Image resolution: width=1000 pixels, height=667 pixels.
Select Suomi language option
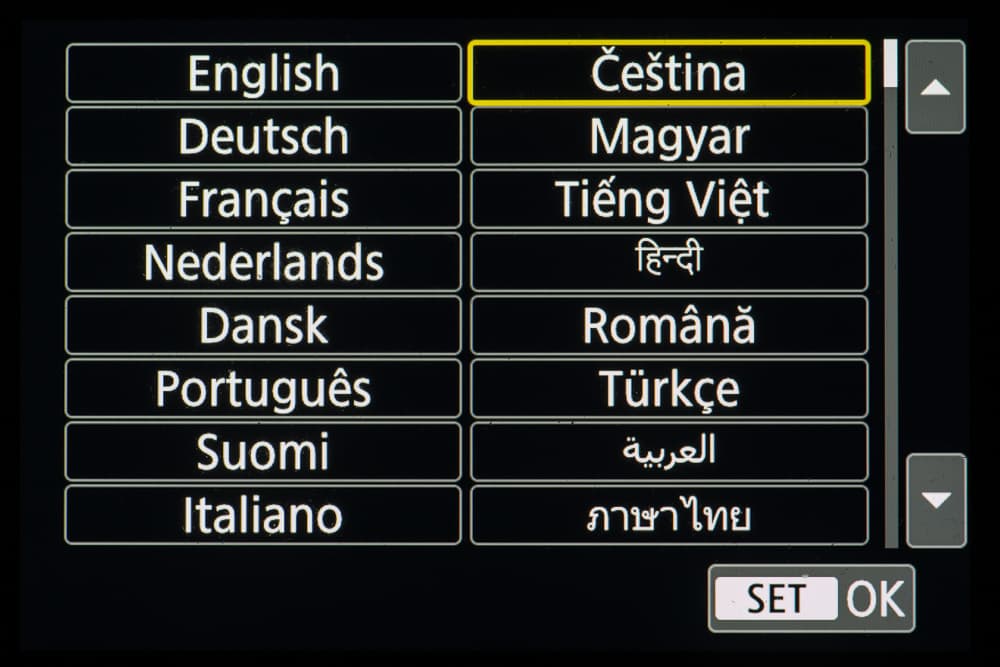click(264, 451)
